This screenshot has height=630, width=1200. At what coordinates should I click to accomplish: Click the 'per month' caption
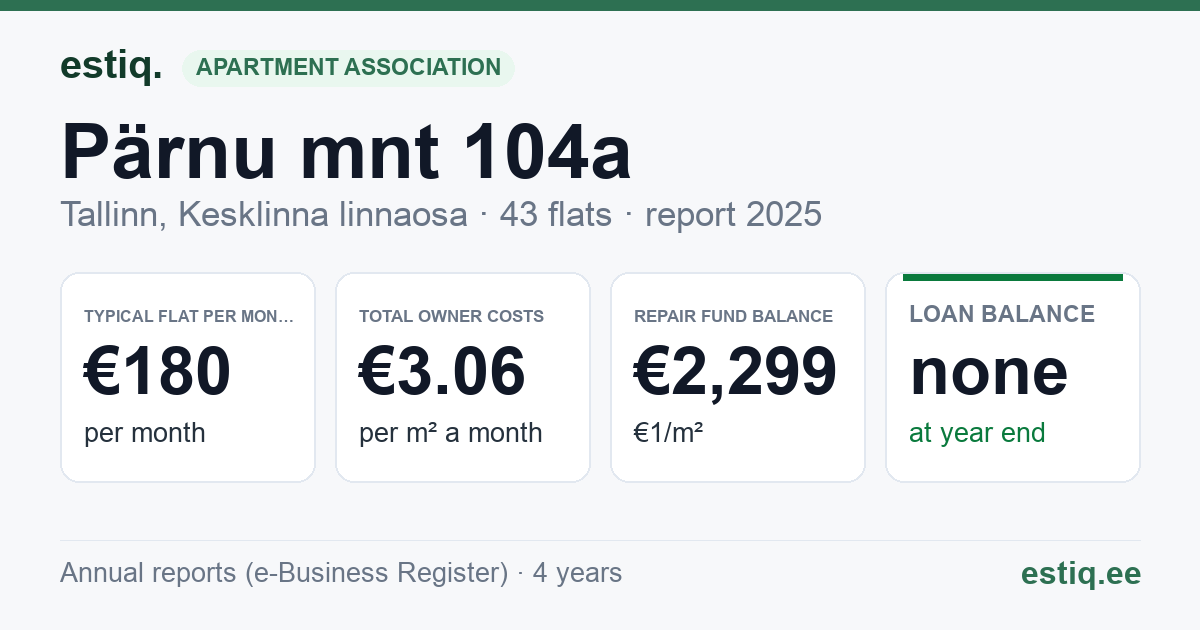coord(145,433)
